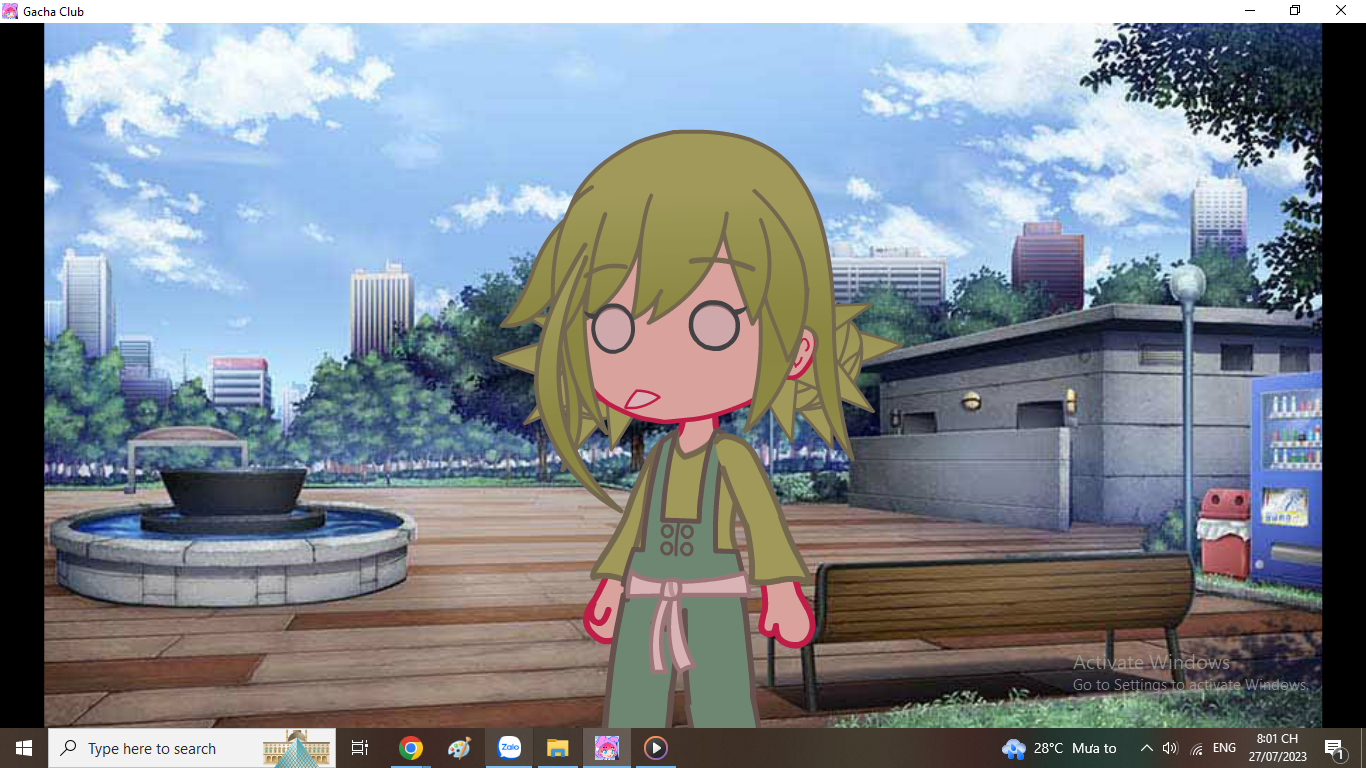Restore down the Gacha Club window
The image size is (1366, 768).
1295,11
